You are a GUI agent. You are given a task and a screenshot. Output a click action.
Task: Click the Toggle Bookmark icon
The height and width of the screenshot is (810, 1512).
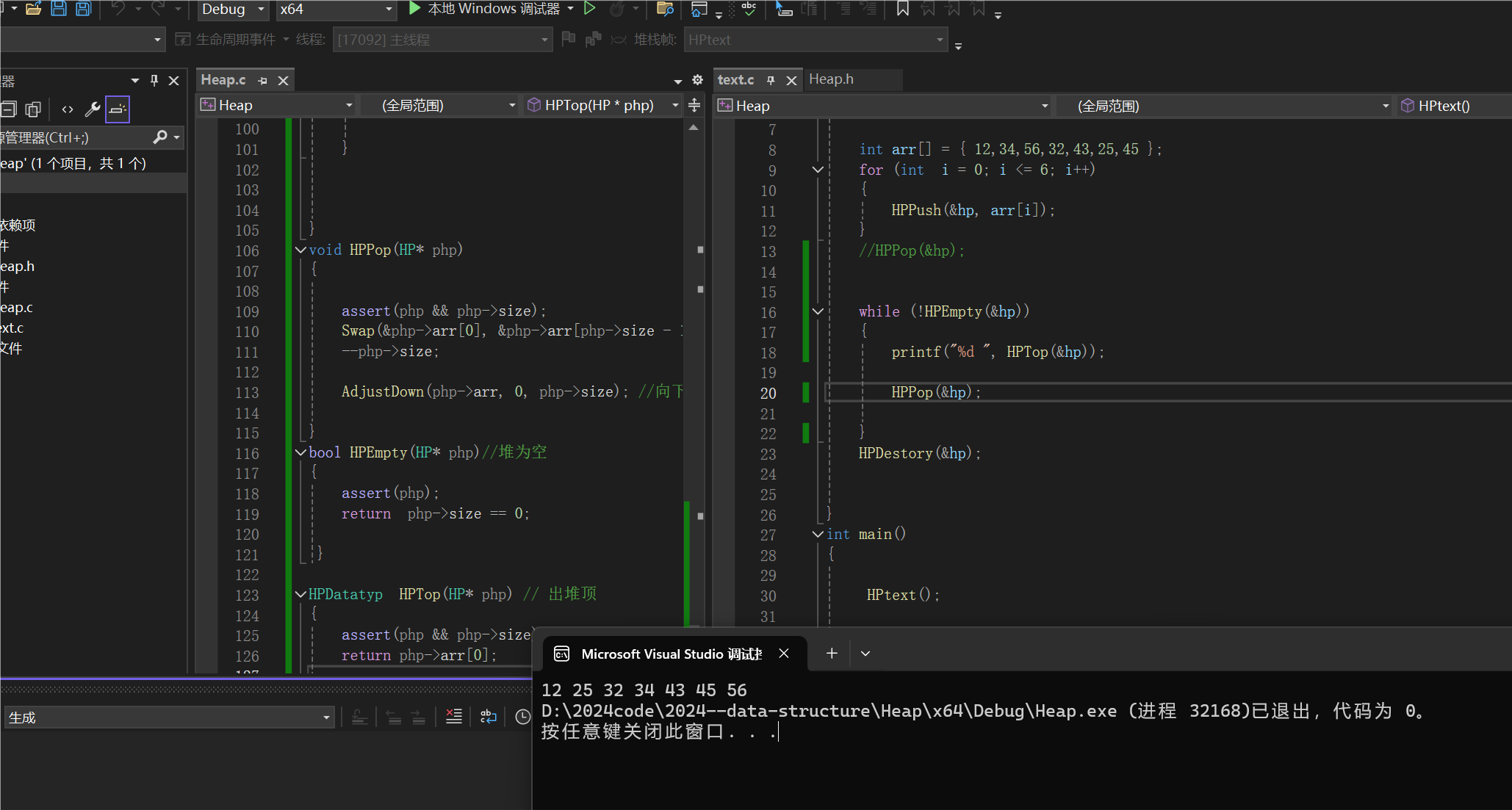903,9
